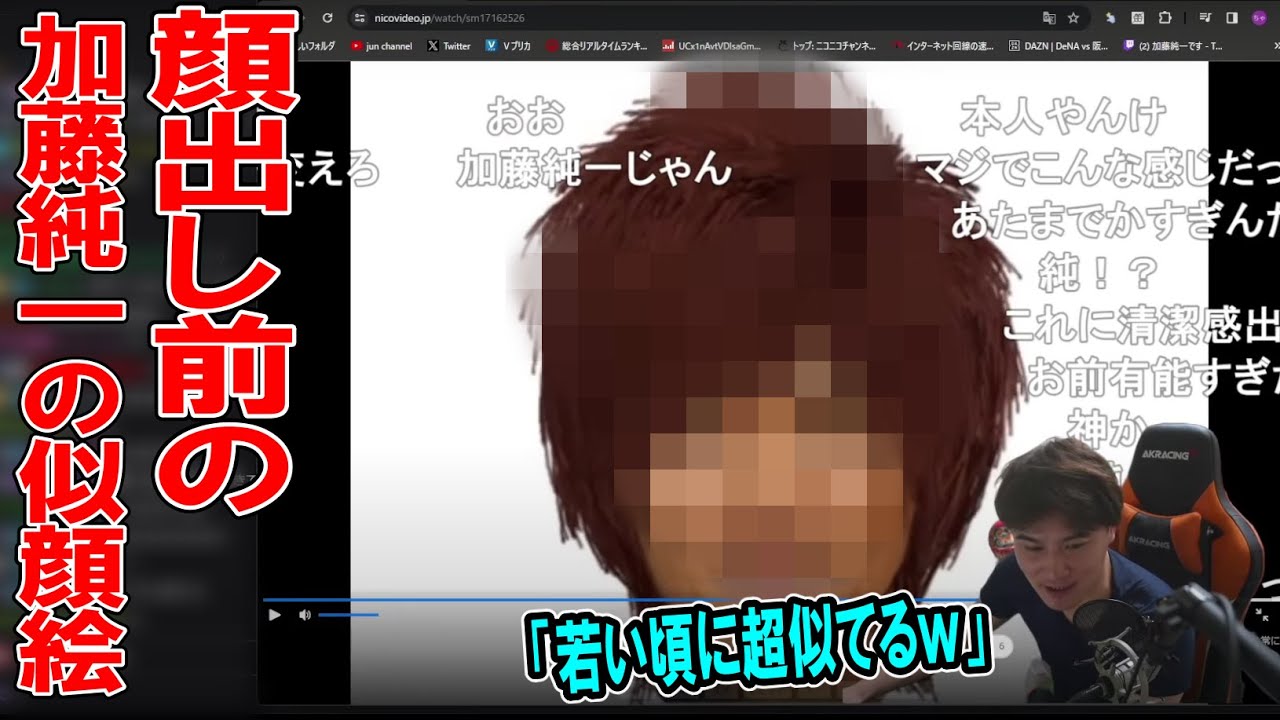Mute the video with speaker icon
This screenshot has width=1280, height=720.
pos(304,615)
